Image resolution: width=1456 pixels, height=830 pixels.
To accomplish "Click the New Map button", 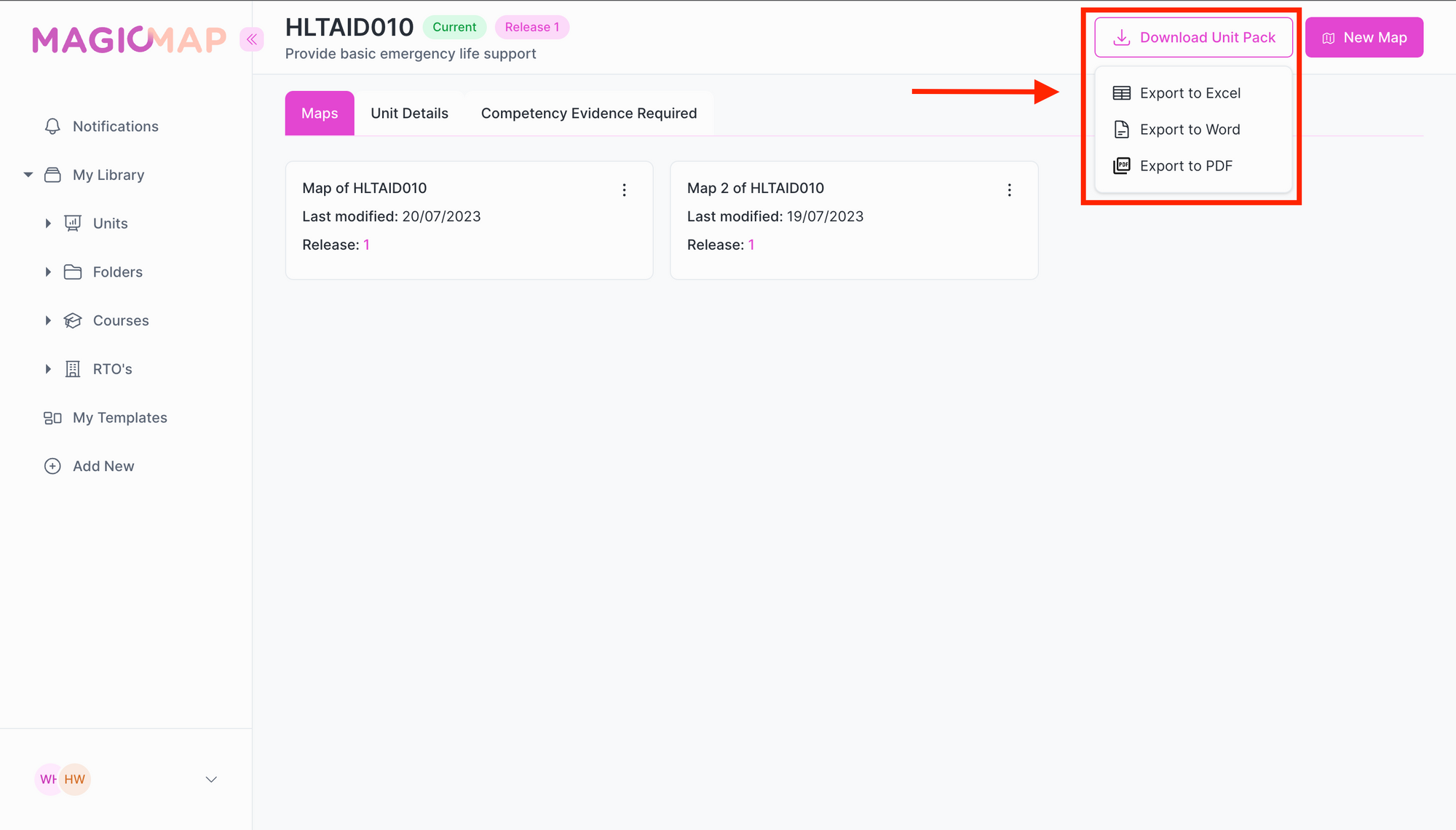I will click(1364, 38).
